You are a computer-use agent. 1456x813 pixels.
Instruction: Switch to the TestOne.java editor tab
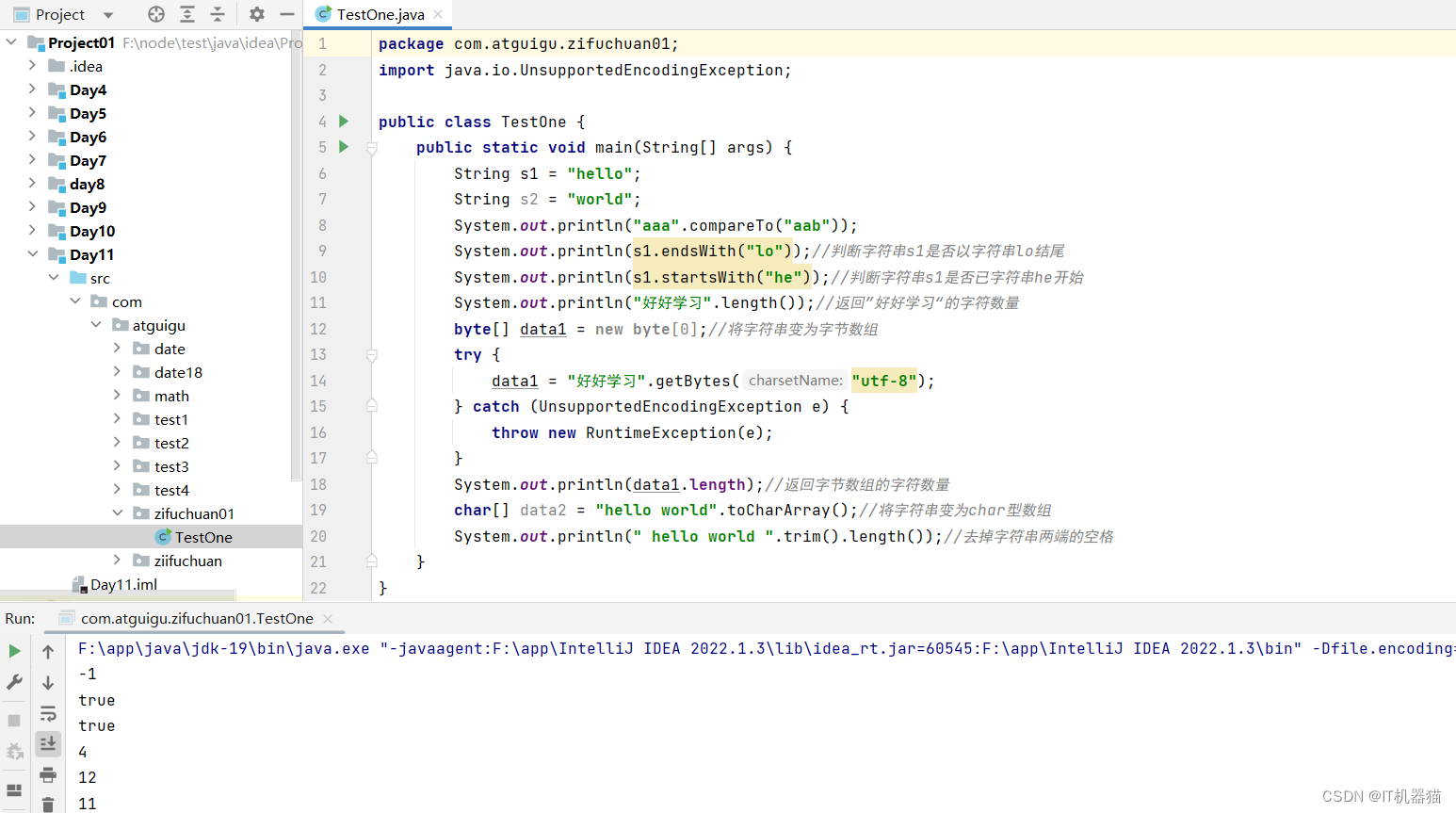pos(380,14)
